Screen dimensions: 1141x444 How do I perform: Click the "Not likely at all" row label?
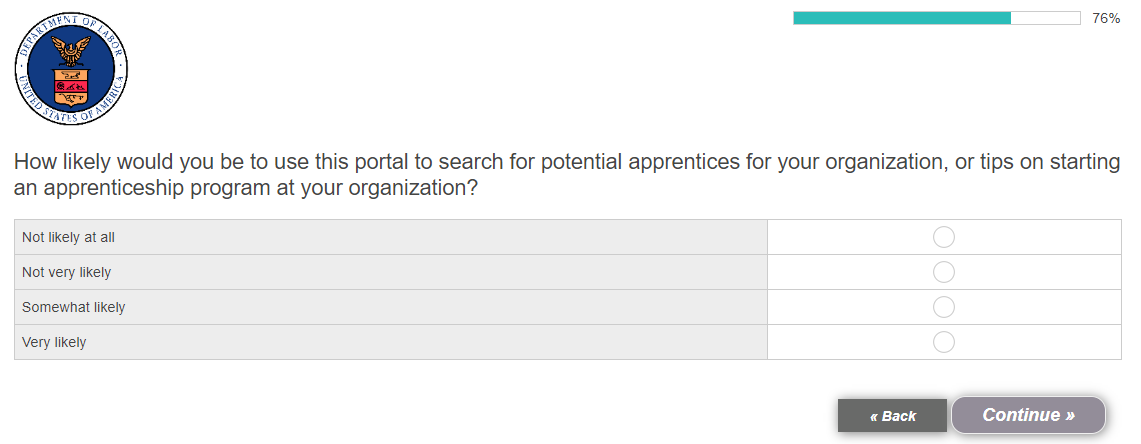click(75, 237)
